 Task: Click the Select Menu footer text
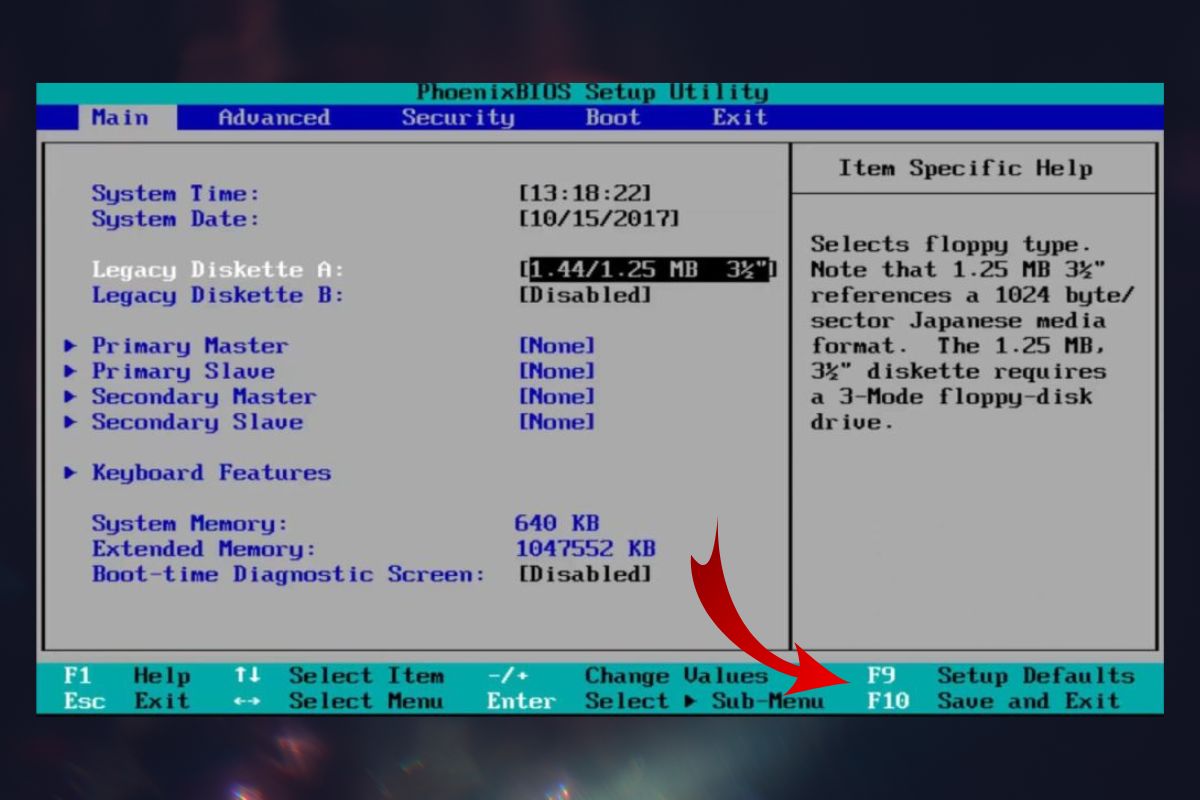(x=366, y=701)
